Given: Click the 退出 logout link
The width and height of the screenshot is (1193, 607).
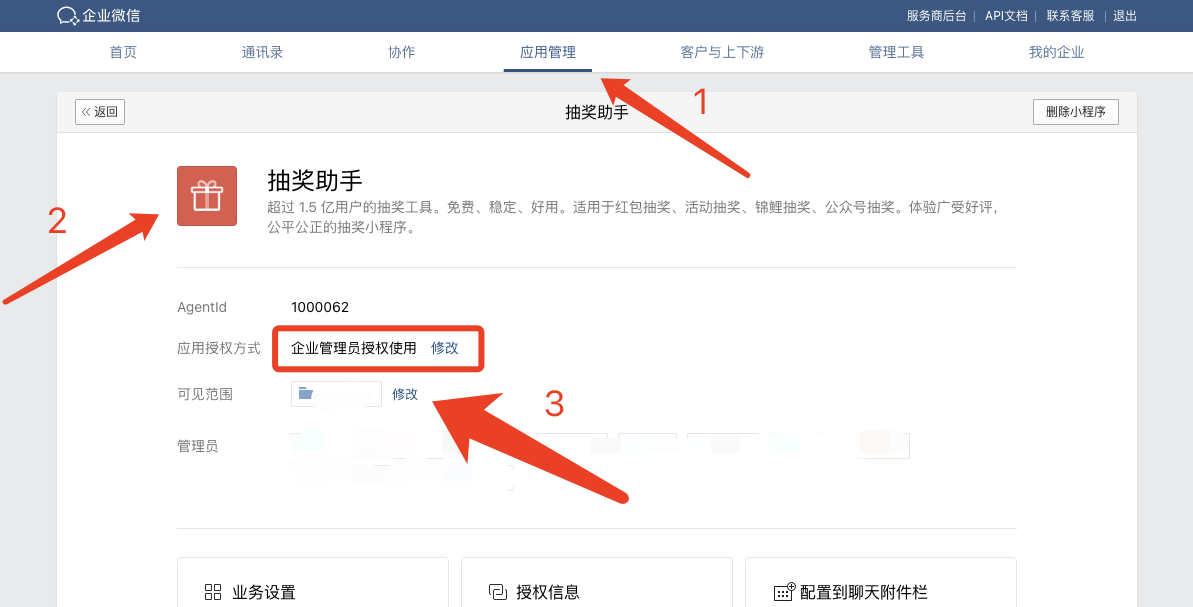Looking at the screenshot, I should (x=1125, y=16).
